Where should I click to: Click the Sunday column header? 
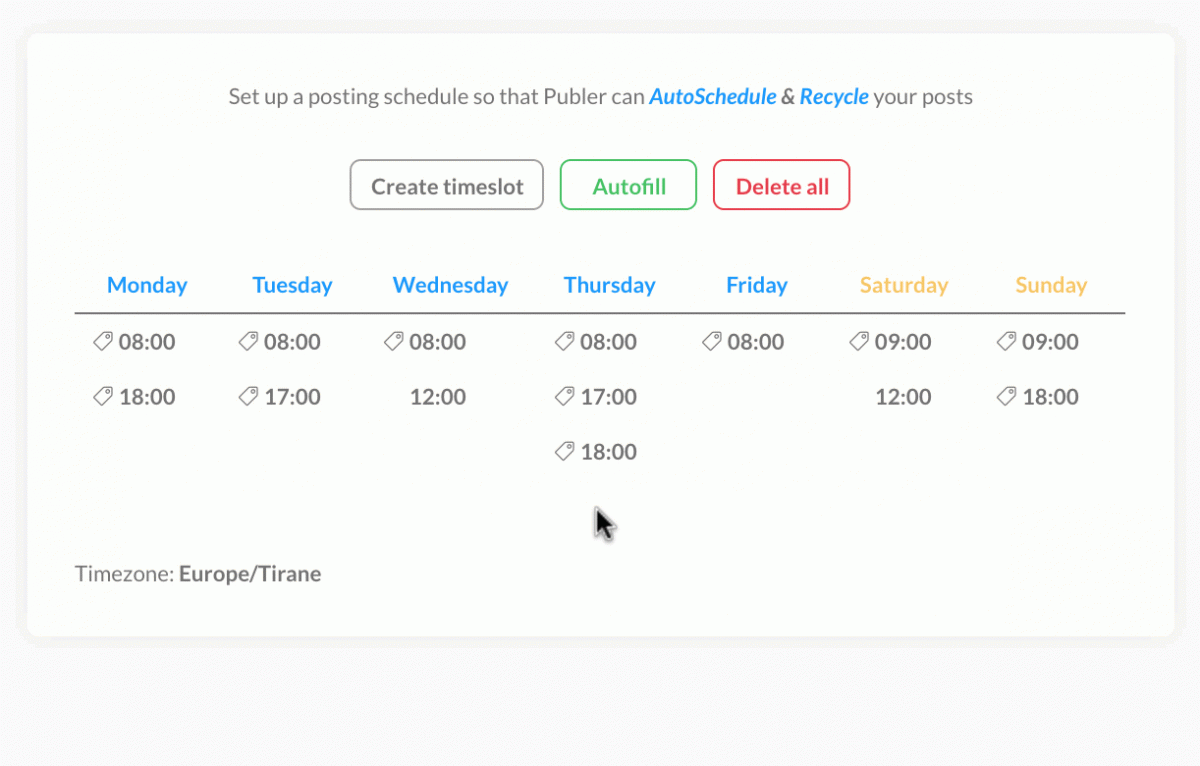1050,285
